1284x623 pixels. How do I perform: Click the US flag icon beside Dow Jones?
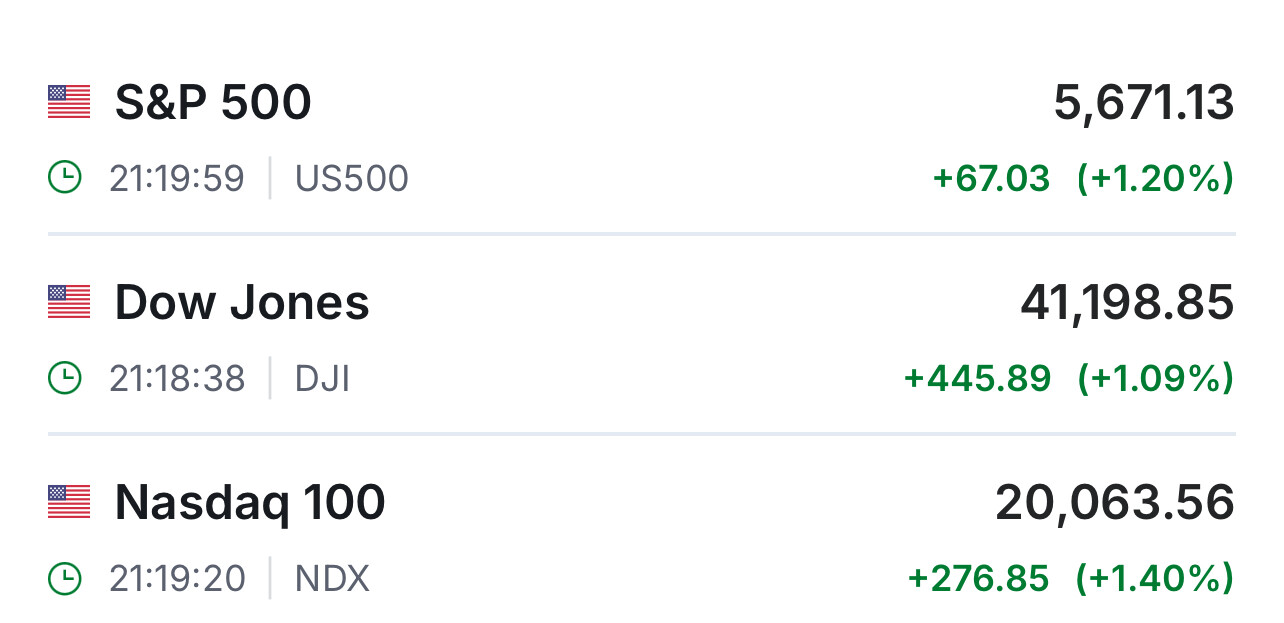[69, 302]
